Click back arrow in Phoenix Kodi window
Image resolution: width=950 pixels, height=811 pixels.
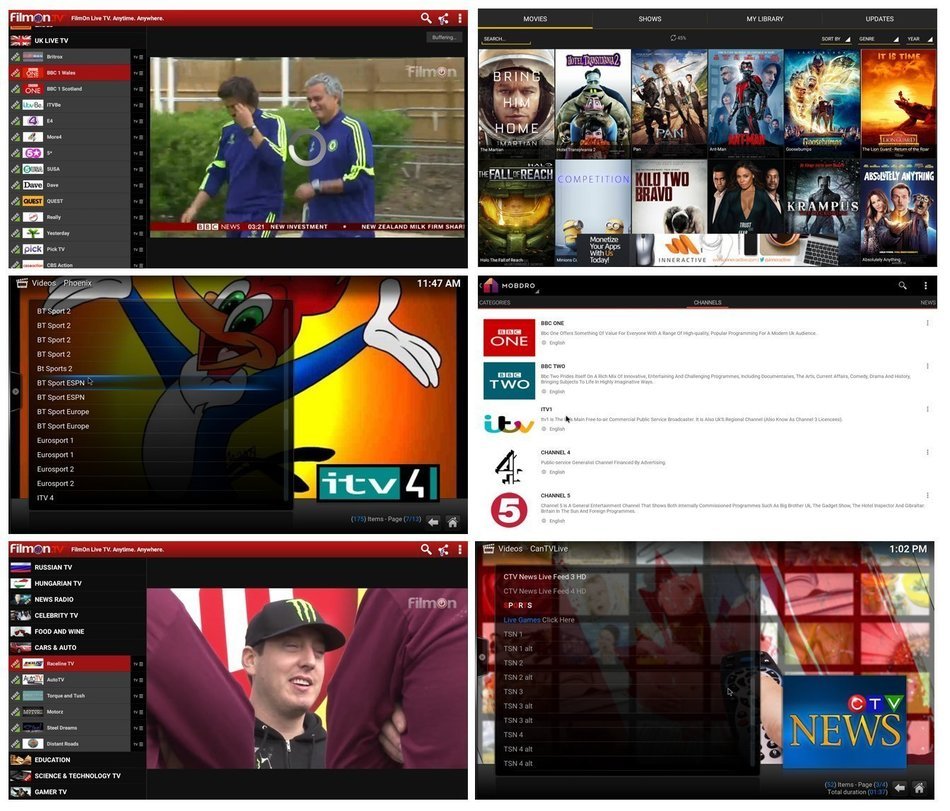[x=433, y=521]
